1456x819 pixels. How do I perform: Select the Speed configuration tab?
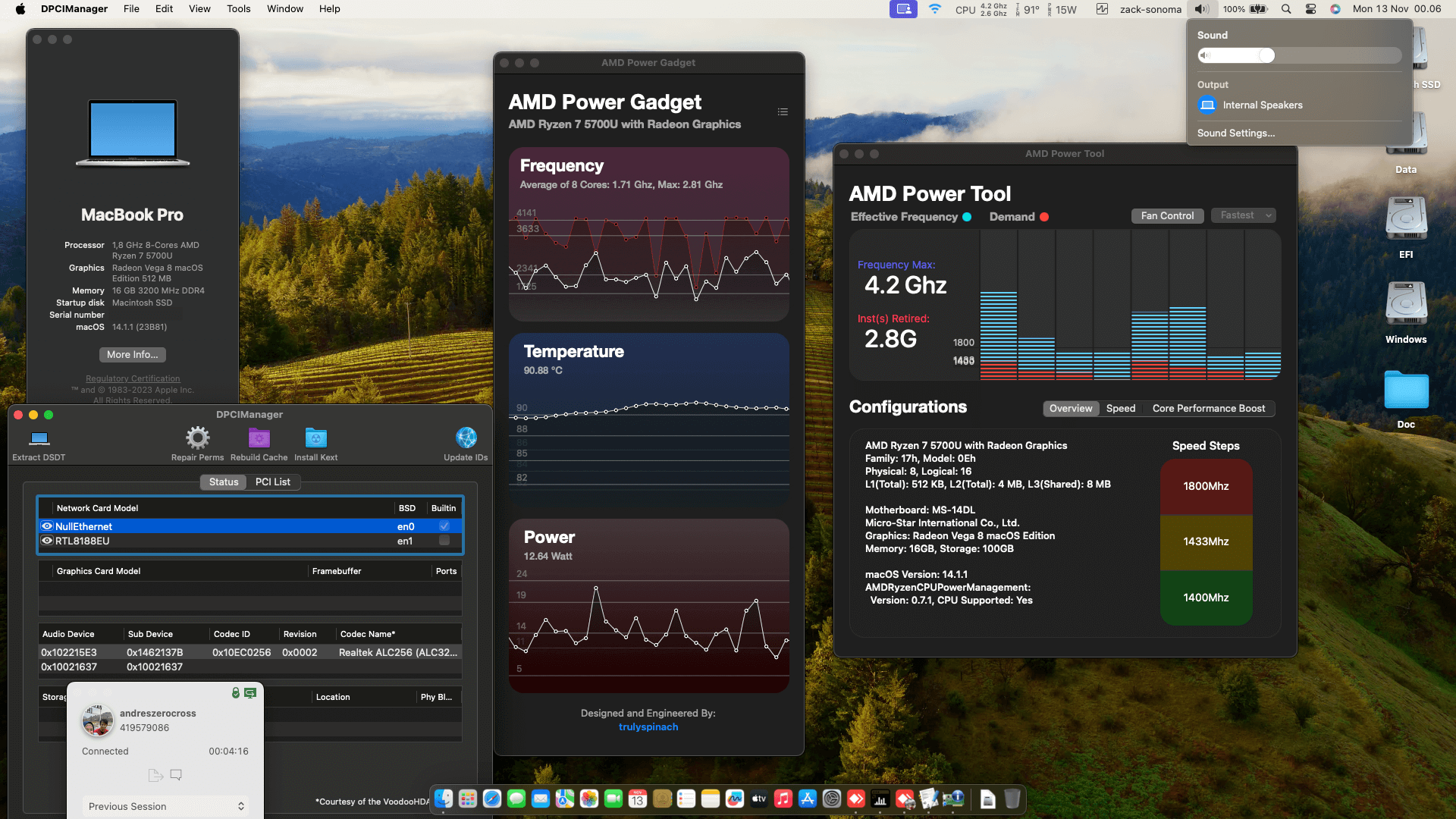point(1120,408)
